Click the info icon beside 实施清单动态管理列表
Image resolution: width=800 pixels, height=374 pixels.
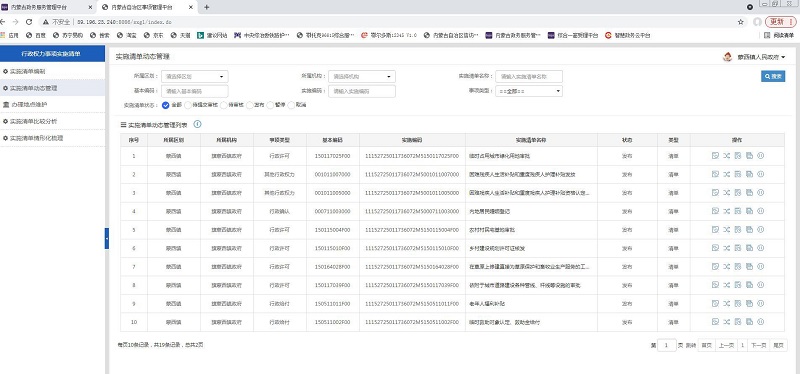pos(197,124)
